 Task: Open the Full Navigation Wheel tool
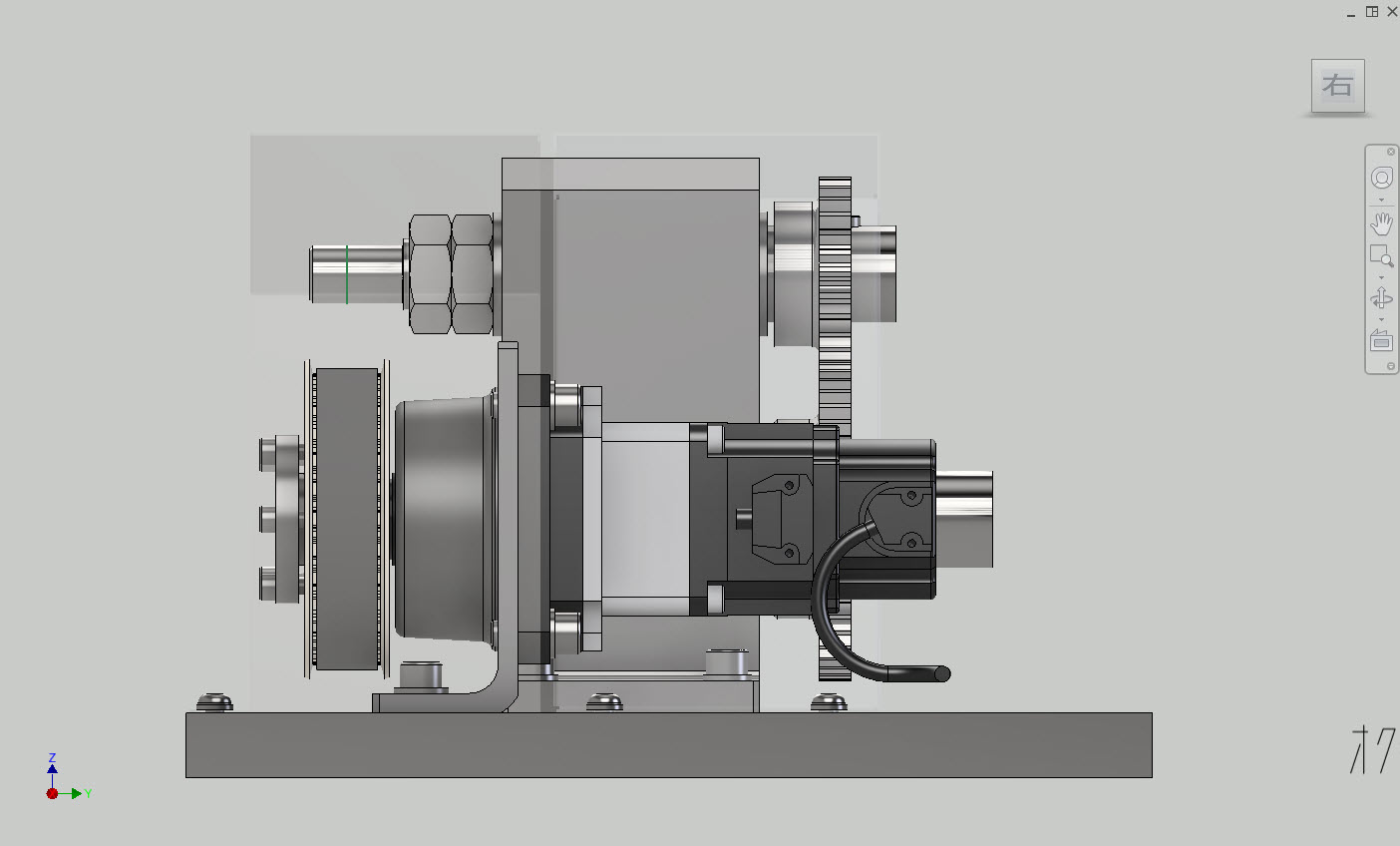pyautogui.click(x=1381, y=178)
